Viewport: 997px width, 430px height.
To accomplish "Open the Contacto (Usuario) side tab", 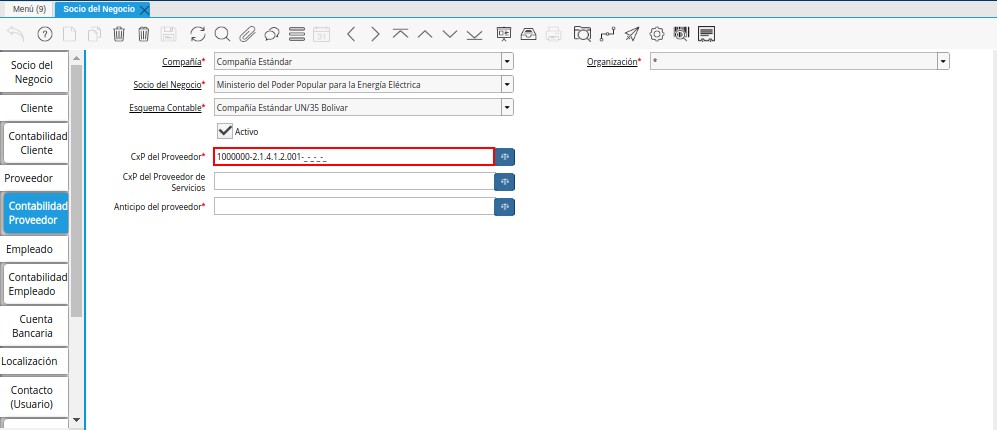I will point(32,397).
